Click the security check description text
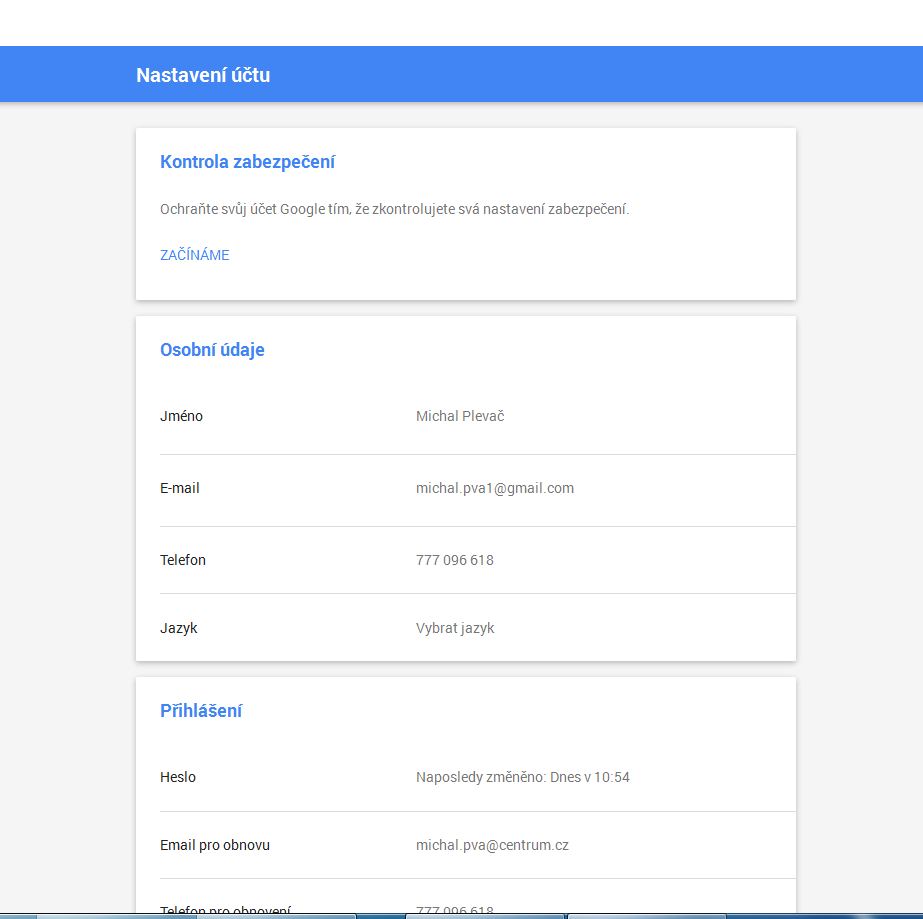 (x=394, y=209)
